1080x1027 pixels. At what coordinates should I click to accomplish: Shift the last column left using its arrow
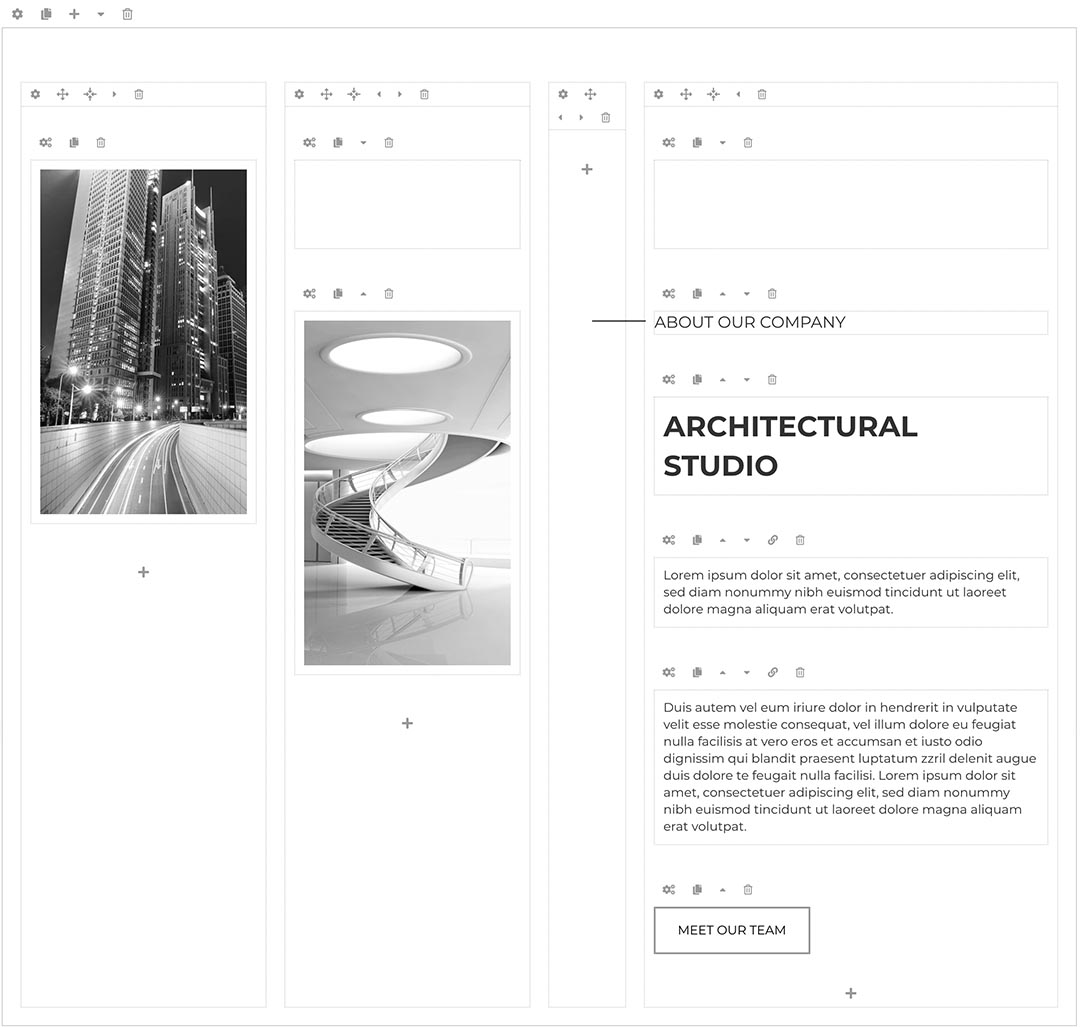(738, 94)
